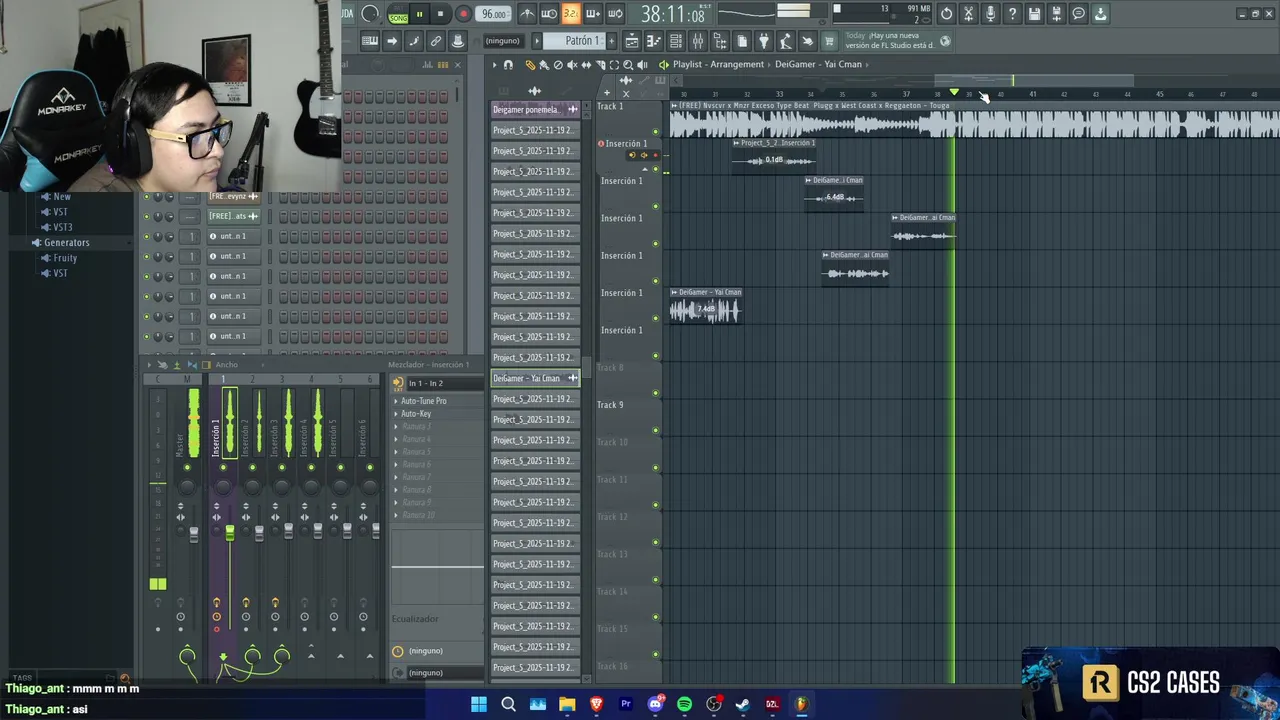Open Premiere Pro from the taskbar
This screenshot has width=1280, height=720.
[626, 704]
